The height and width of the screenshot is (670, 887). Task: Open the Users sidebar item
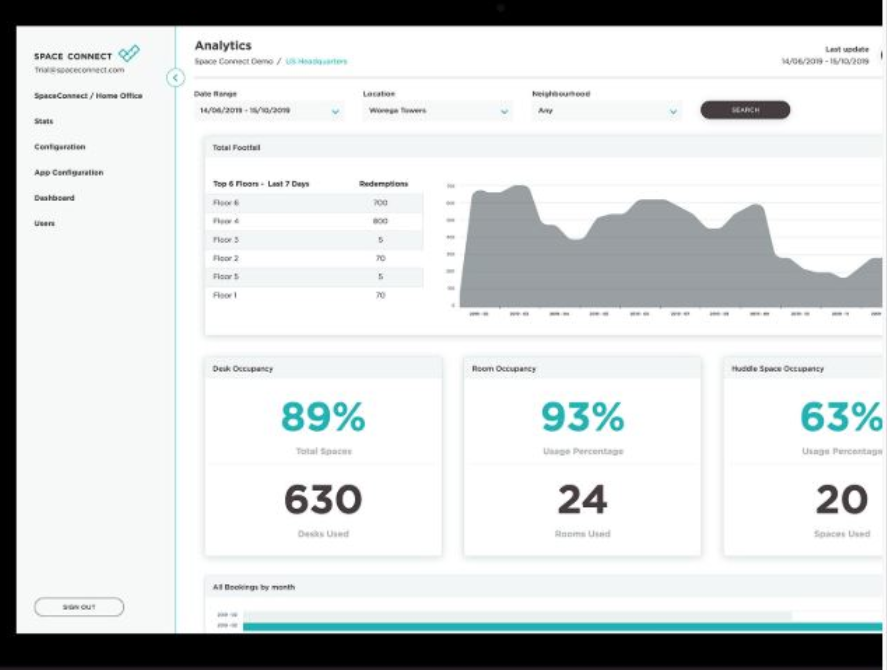(44, 223)
